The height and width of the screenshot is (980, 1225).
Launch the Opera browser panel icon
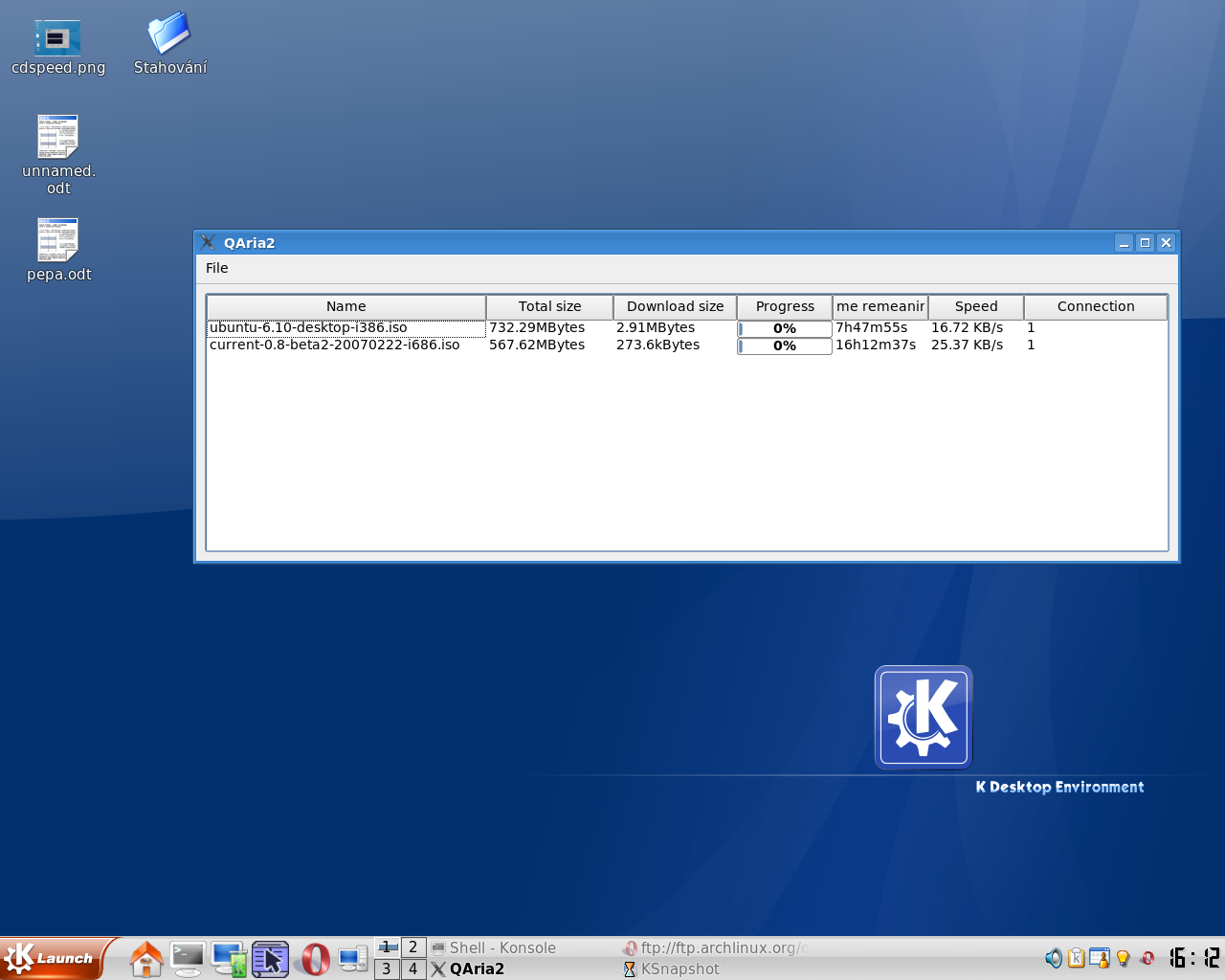314,959
